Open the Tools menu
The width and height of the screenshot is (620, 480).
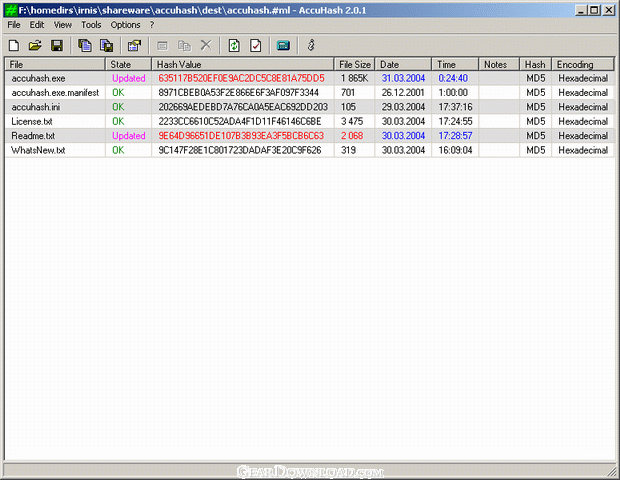pos(91,25)
